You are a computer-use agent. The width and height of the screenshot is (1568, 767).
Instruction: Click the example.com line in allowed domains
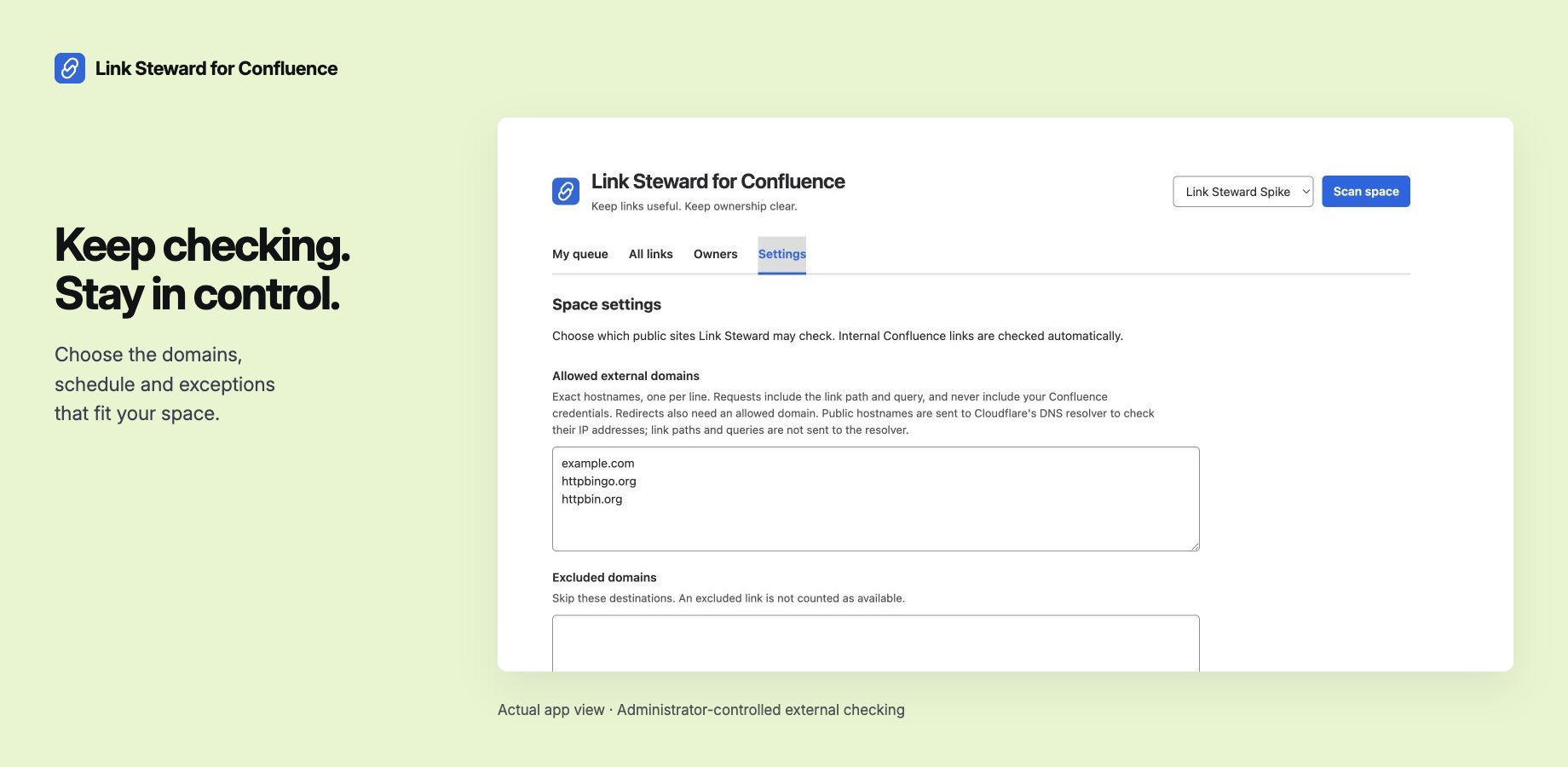click(x=598, y=464)
